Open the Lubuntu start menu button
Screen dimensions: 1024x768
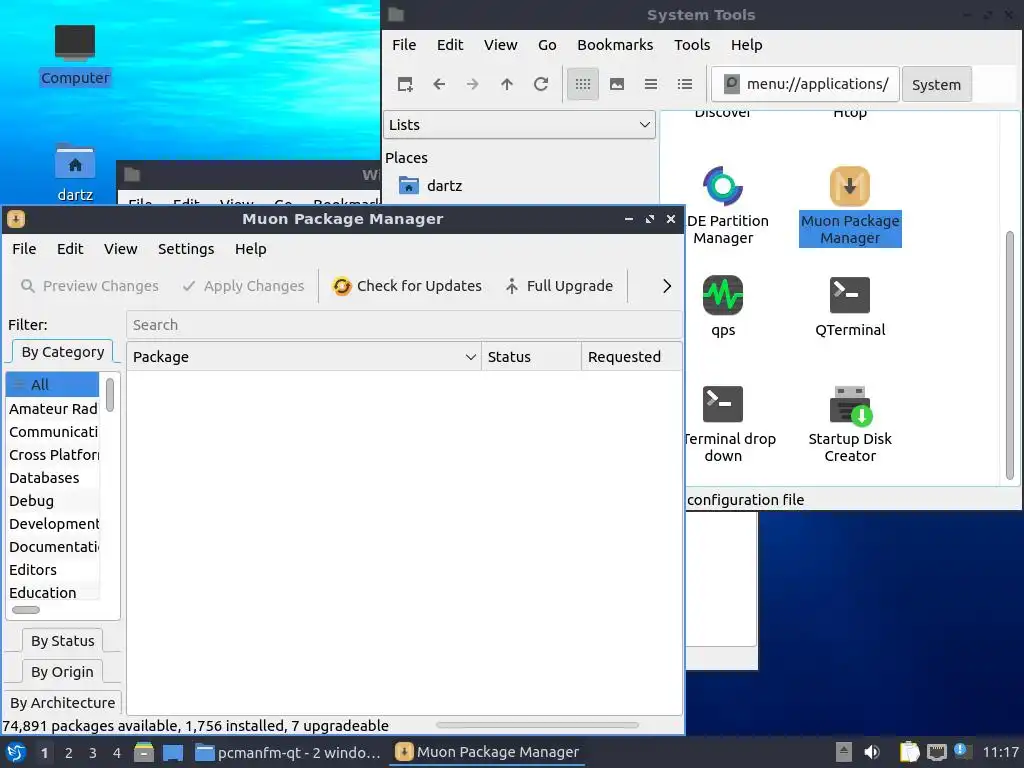(x=16, y=752)
